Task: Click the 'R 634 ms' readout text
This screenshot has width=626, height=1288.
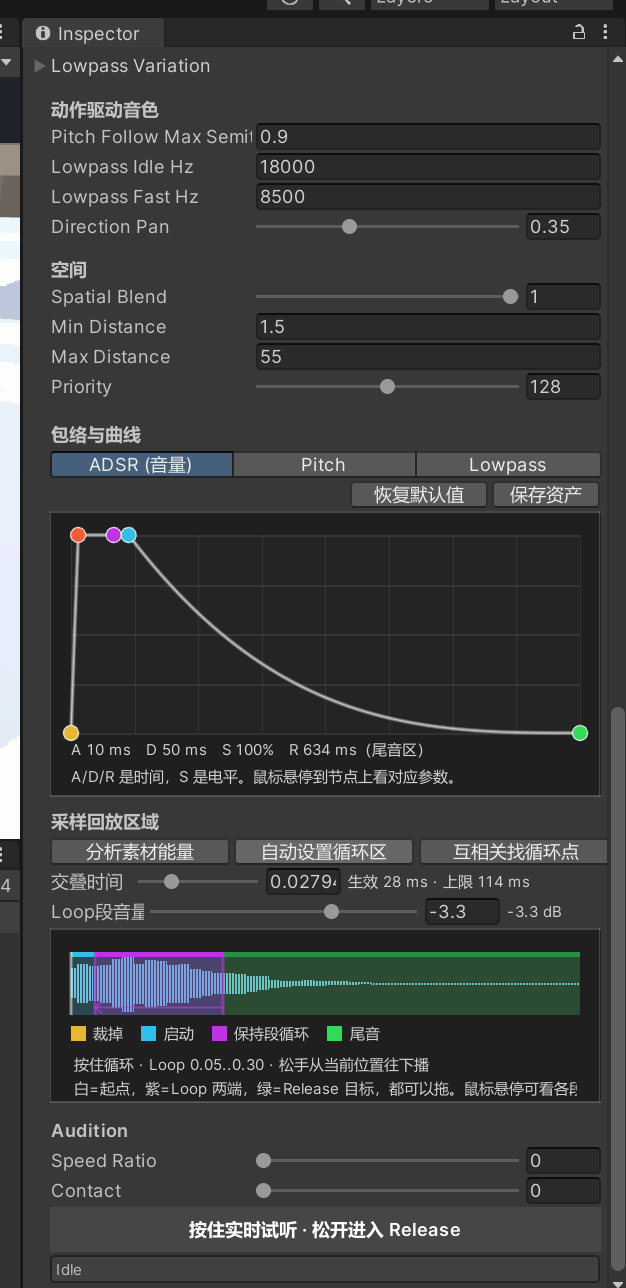Action: coord(323,750)
